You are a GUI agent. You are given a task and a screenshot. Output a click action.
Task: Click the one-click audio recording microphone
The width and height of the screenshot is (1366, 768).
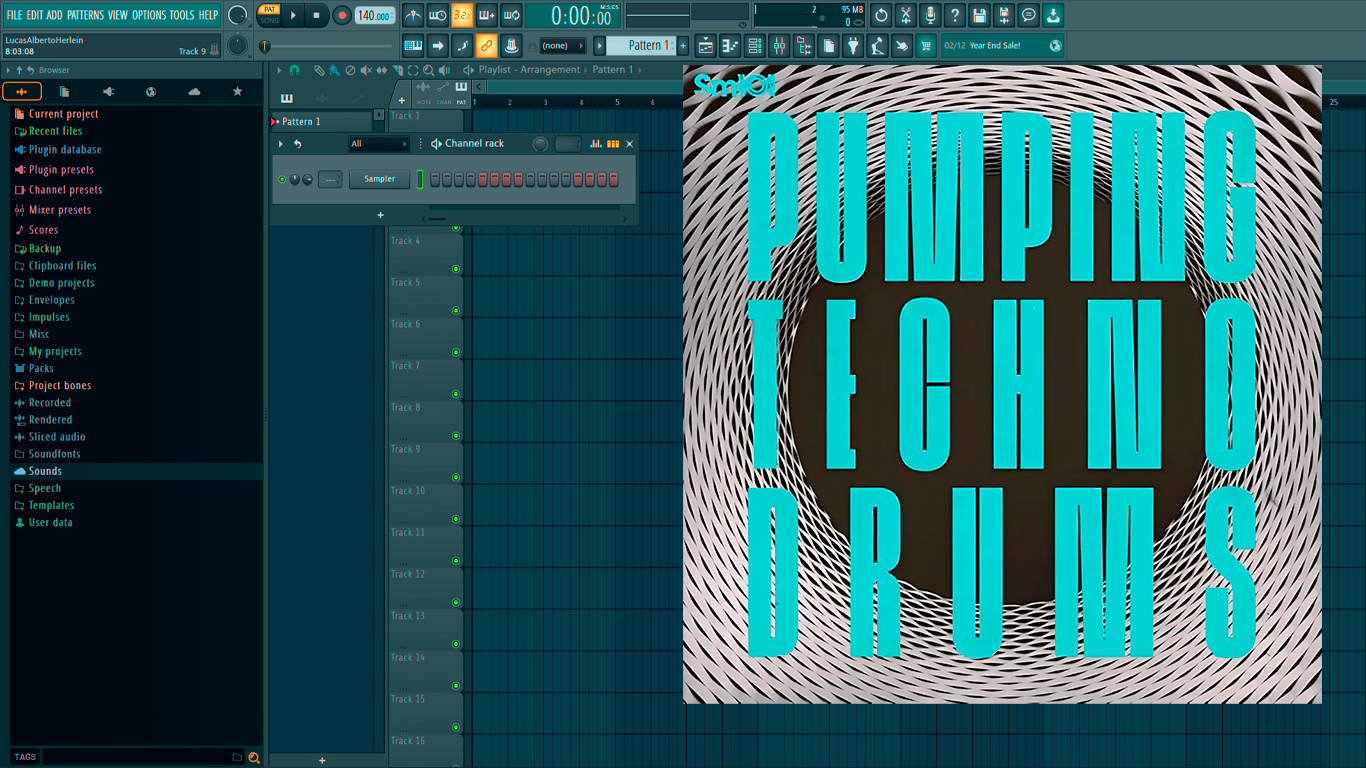pyautogui.click(x=930, y=15)
